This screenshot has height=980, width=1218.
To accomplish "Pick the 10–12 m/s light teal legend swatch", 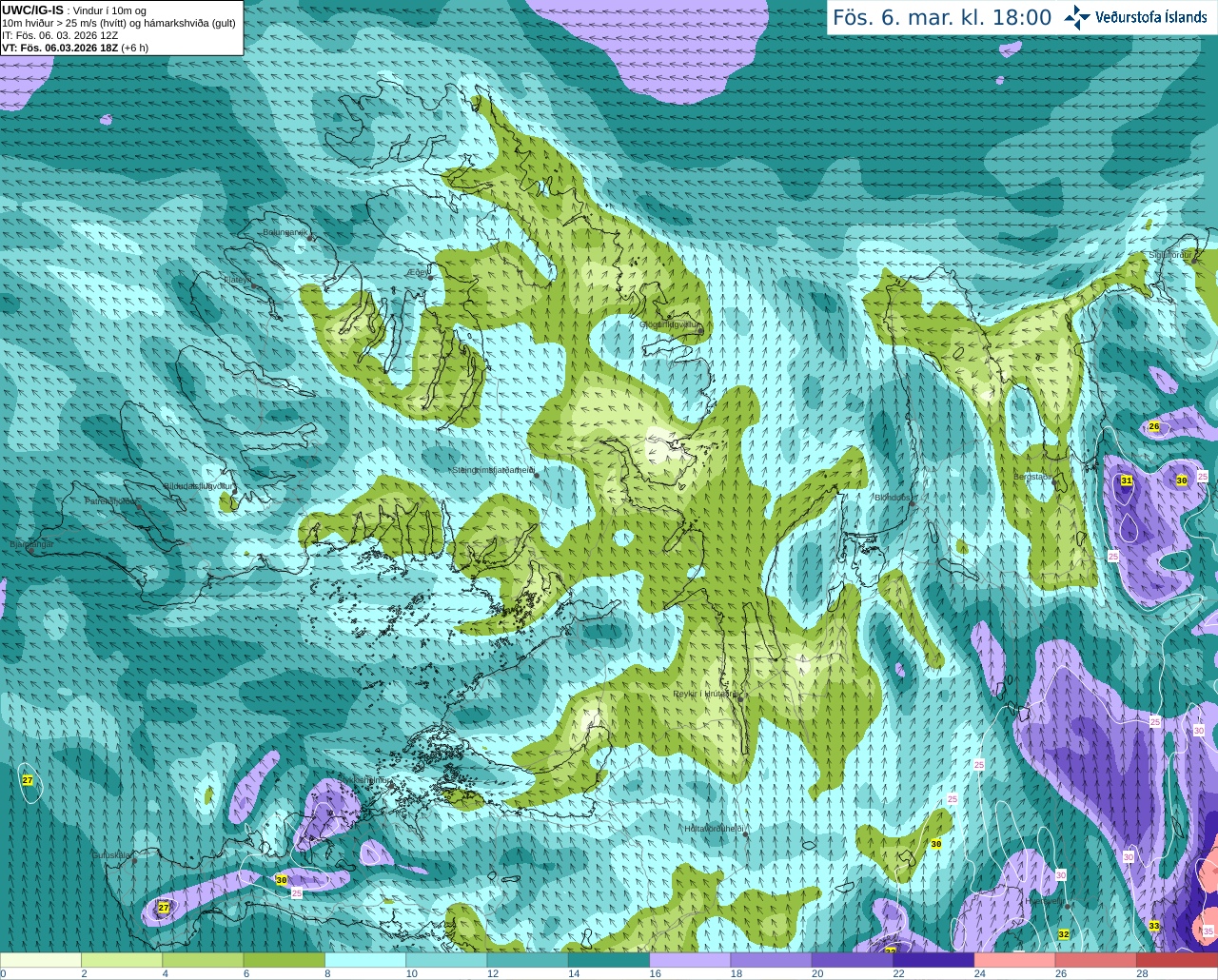I will 446,960.
